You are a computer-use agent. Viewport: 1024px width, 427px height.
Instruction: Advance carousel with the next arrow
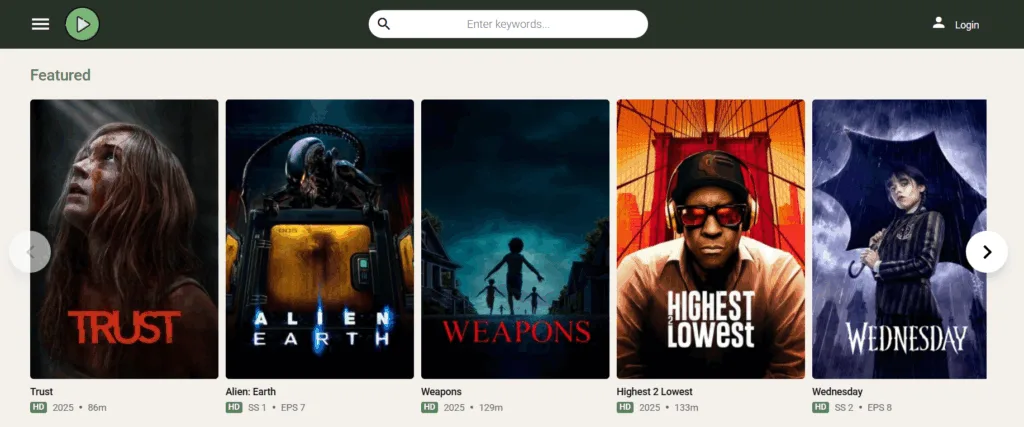click(x=986, y=252)
